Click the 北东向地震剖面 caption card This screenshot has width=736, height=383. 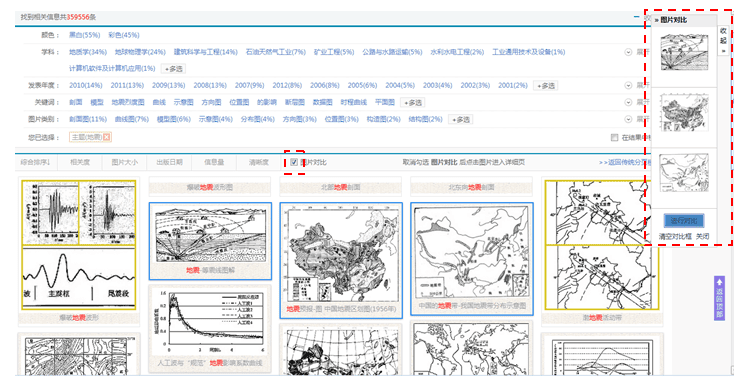[x=471, y=187]
